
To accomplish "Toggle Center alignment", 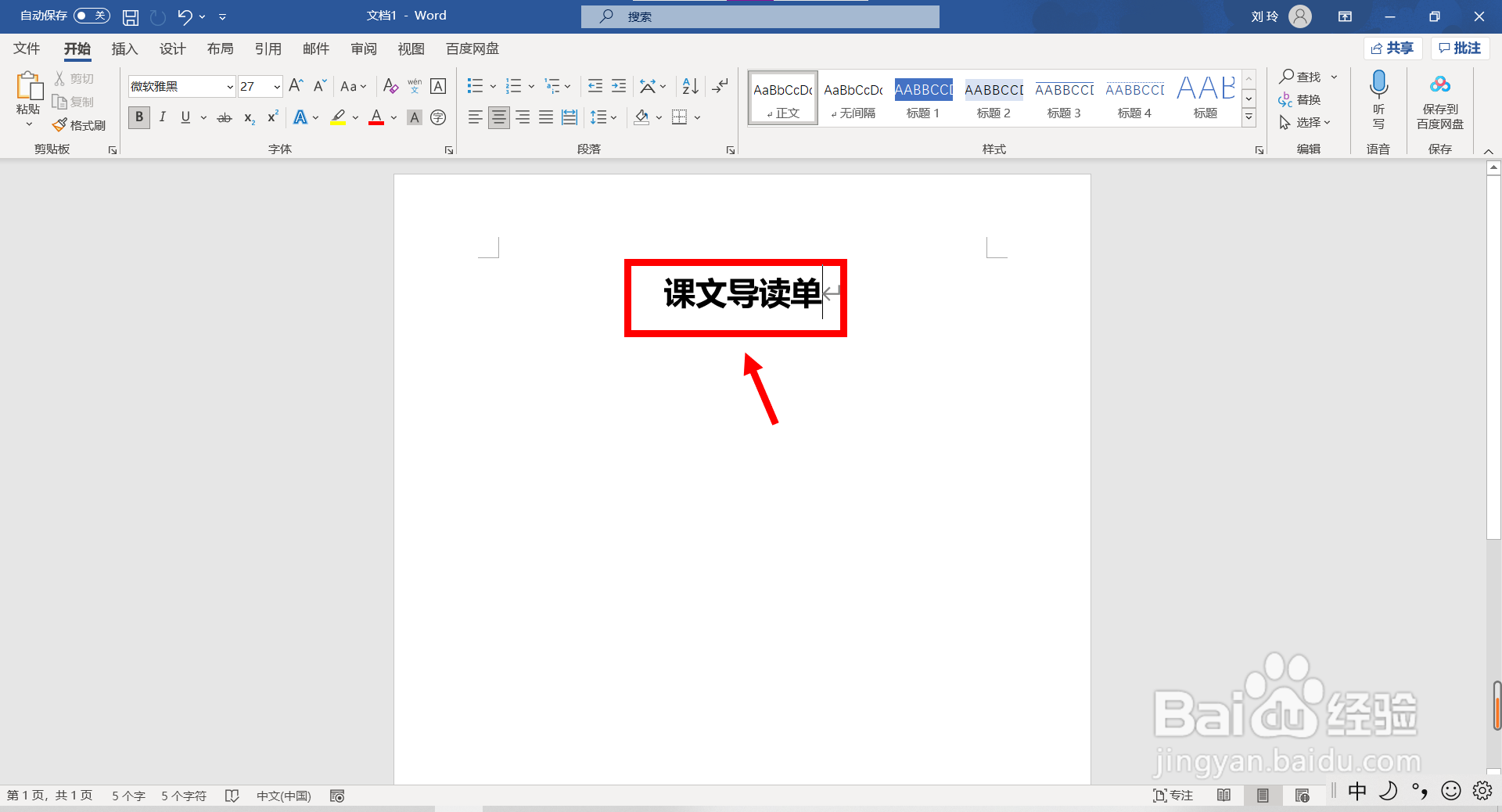I will (x=498, y=117).
